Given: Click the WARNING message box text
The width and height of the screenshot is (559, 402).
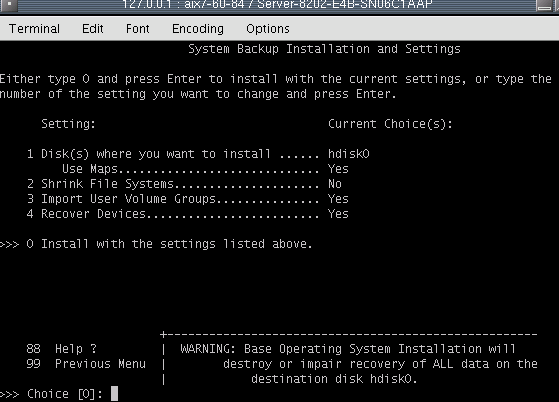Looking at the screenshot, I should pyautogui.click(x=359, y=364).
